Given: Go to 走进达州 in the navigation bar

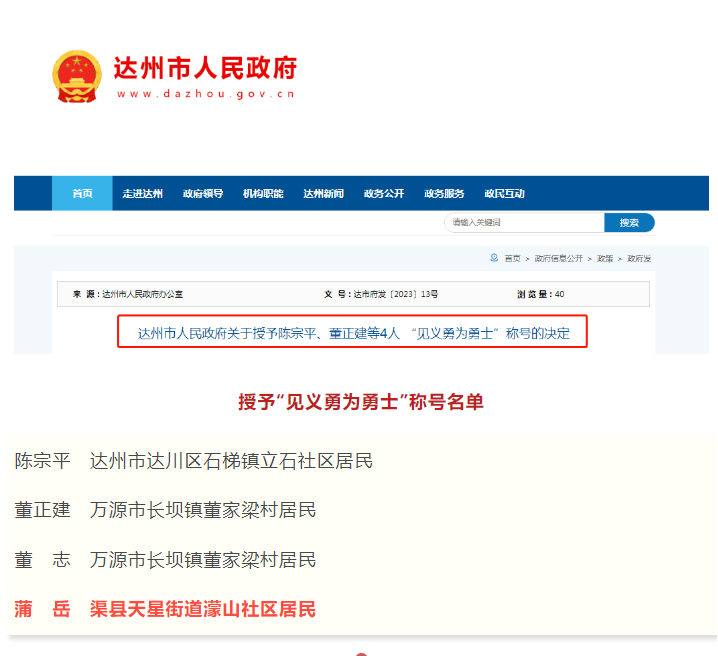Looking at the screenshot, I should pyautogui.click(x=142, y=194).
